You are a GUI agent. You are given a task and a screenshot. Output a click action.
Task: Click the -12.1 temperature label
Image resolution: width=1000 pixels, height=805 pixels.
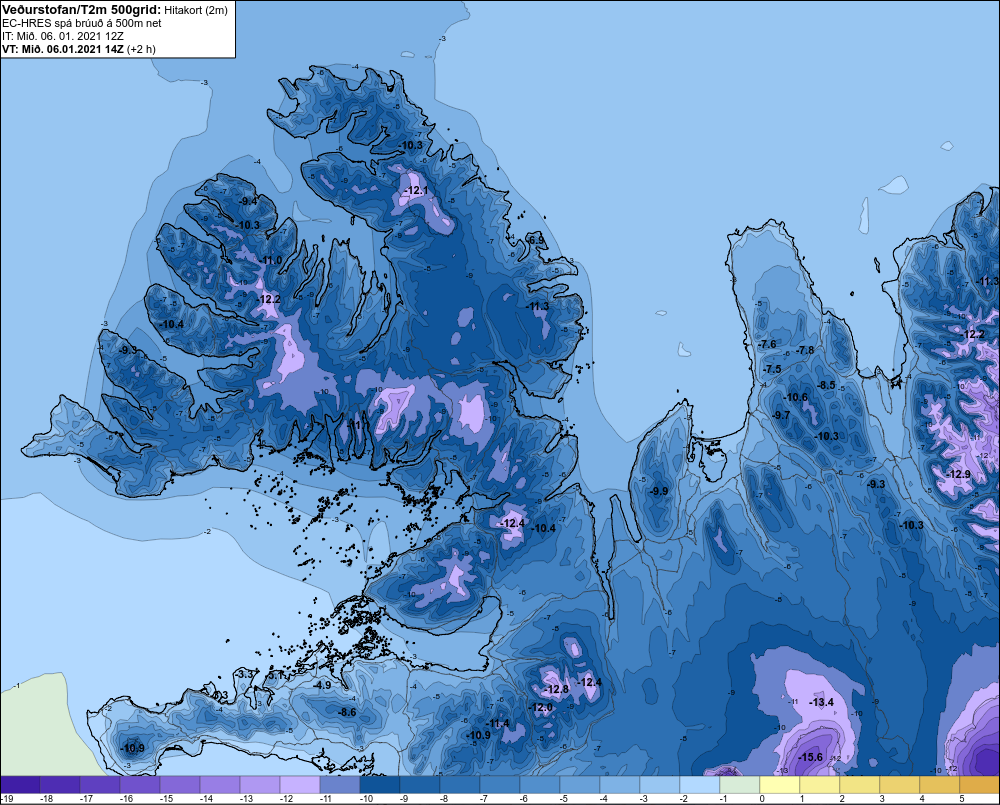point(416,190)
